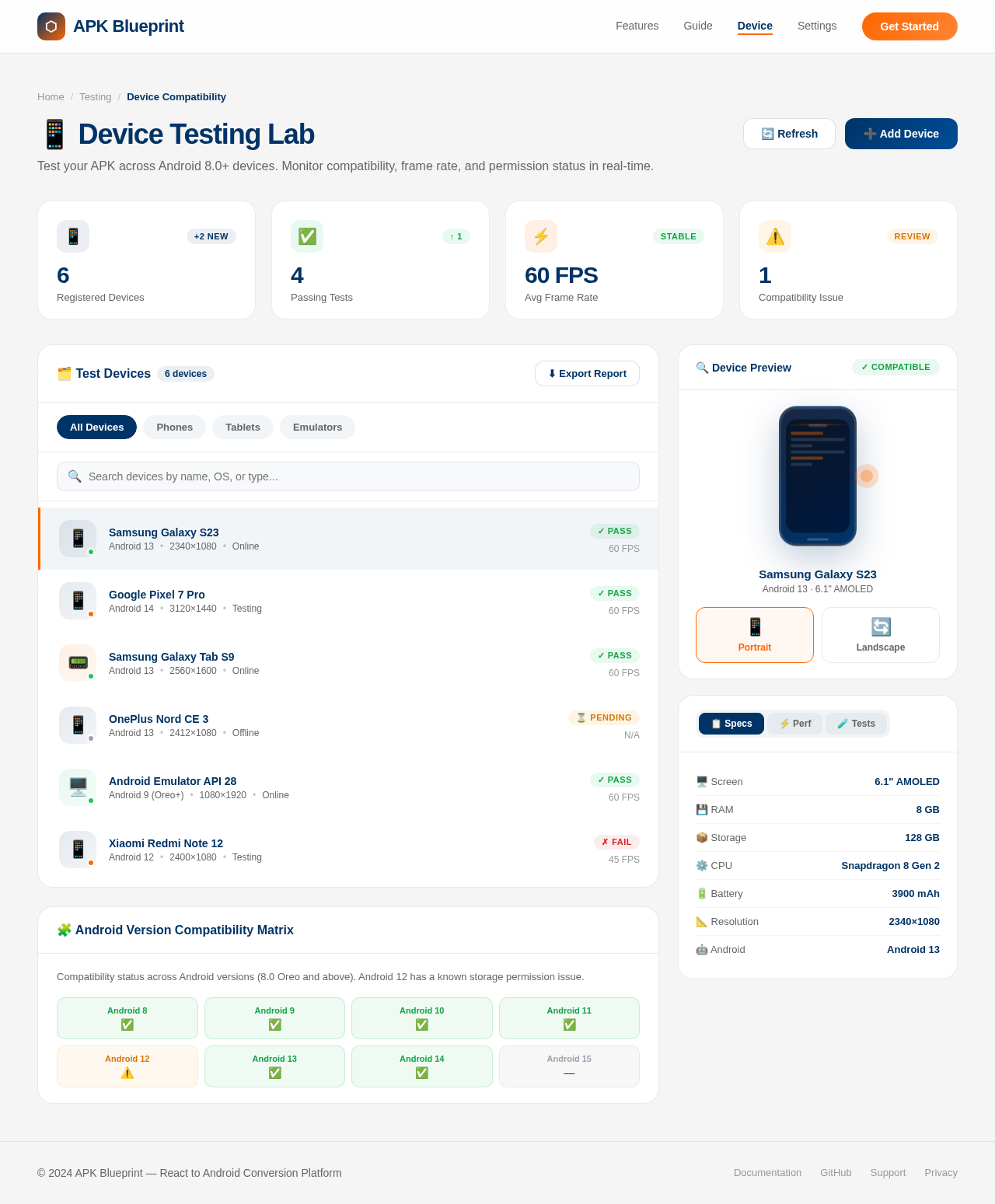The width and height of the screenshot is (995, 1204).
Task: Click the APK Blueprint logo icon
Action: (x=51, y=26)
